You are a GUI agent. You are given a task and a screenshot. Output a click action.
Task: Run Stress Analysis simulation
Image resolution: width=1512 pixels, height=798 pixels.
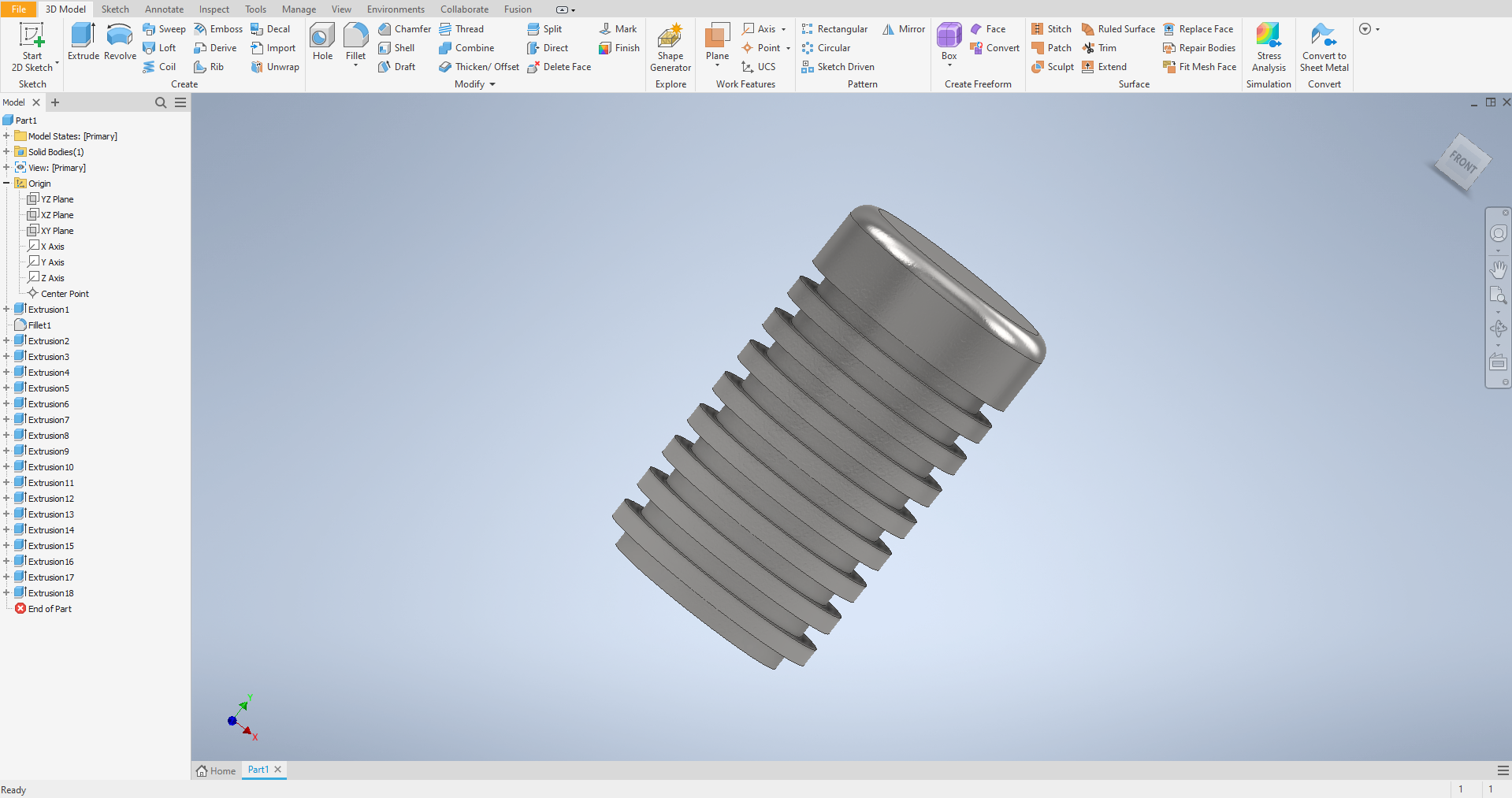tap(1269, 47)
